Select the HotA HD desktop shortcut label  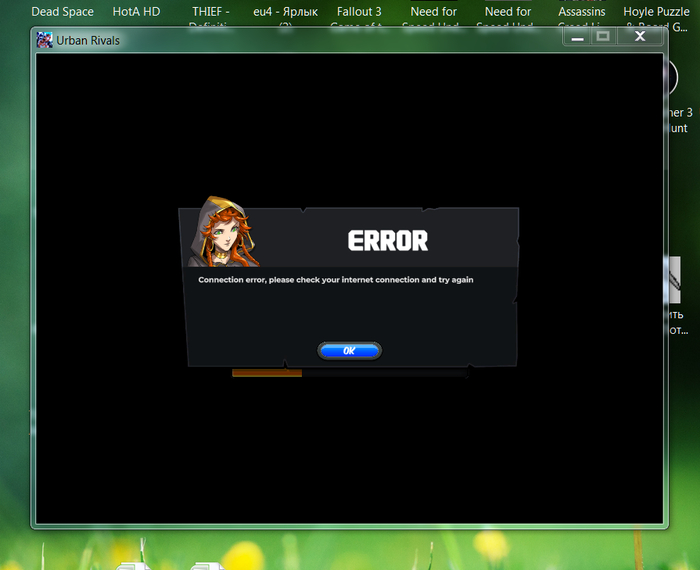click(136, 12)
